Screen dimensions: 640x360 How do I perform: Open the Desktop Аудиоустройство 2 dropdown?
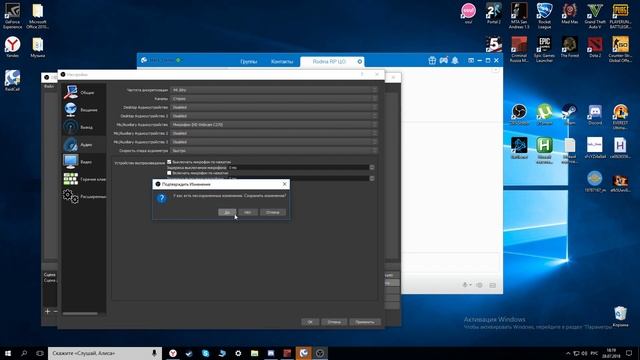click(x=273, y=116)
